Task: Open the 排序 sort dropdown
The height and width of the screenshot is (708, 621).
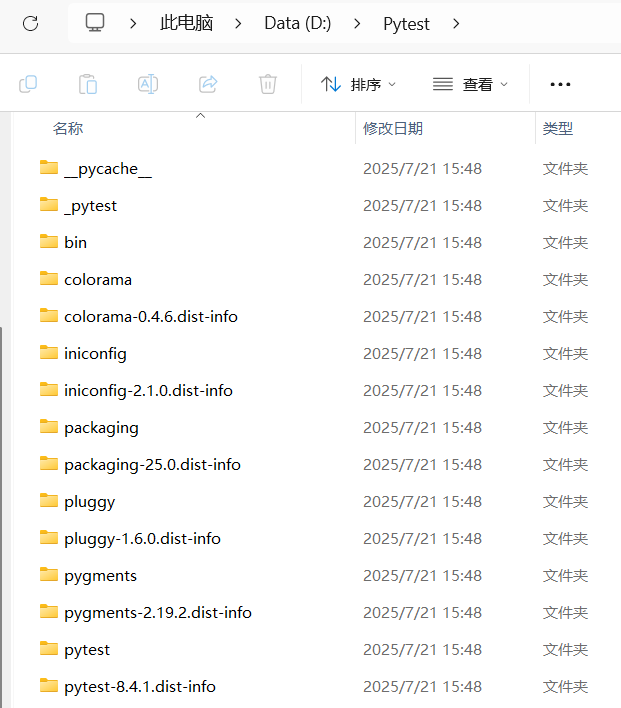Action: (358, 84)
